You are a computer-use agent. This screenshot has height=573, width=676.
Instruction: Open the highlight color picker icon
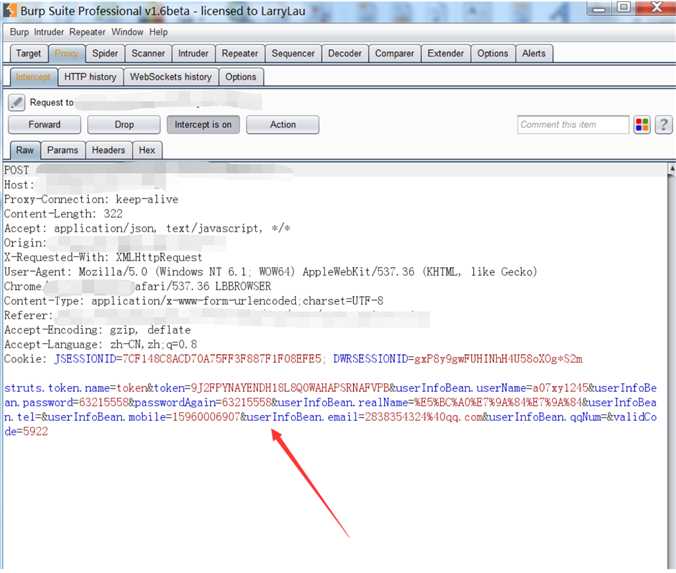[x=642, y=125]
